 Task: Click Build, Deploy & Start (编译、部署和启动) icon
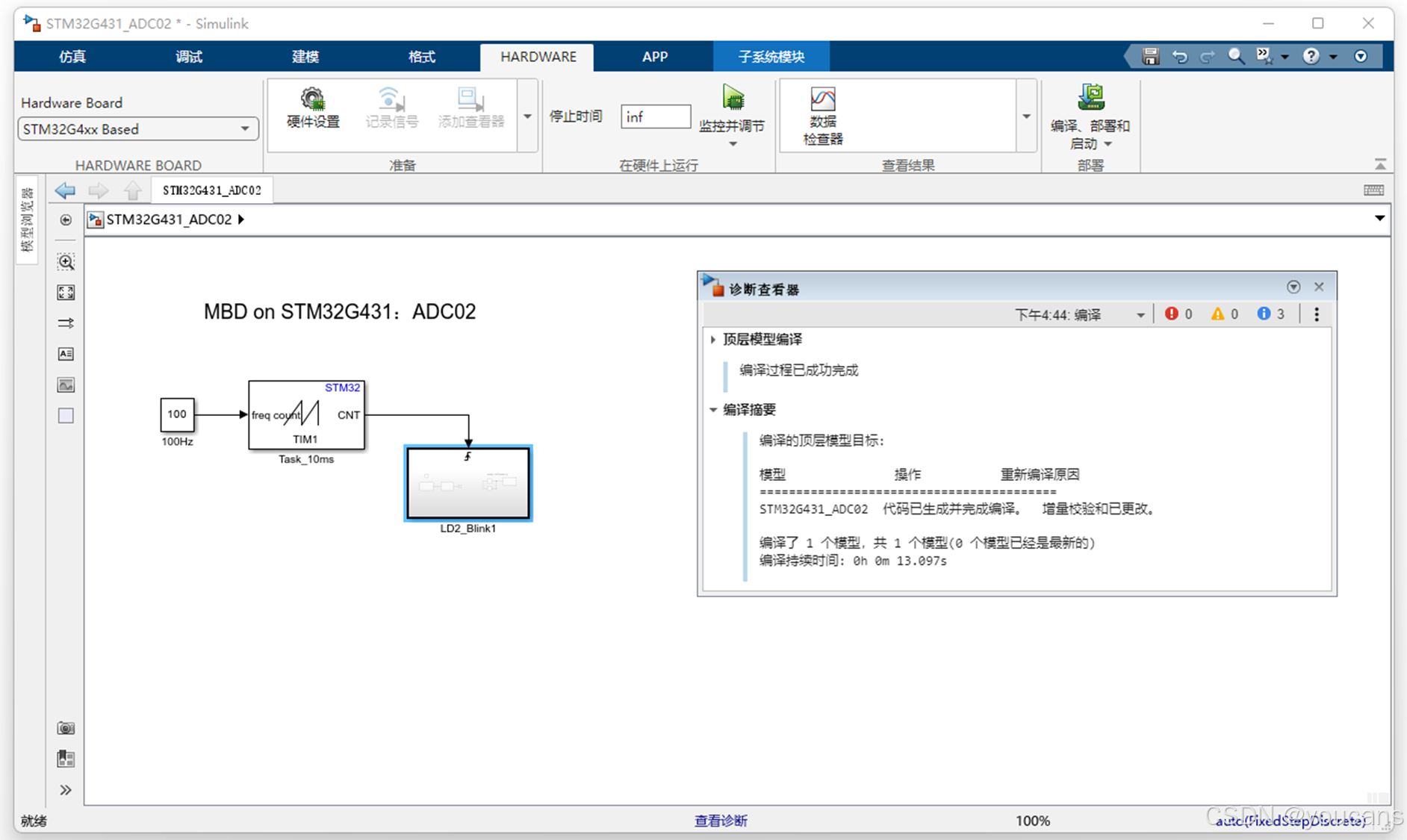[1091, 97]
